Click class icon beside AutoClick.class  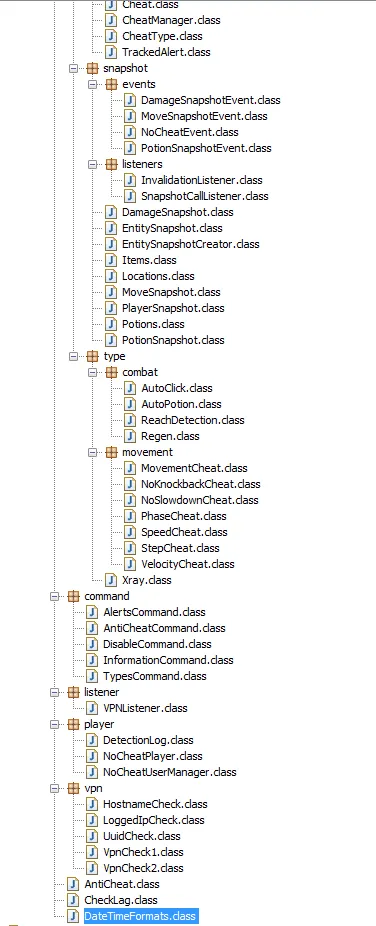click(130, 388)
